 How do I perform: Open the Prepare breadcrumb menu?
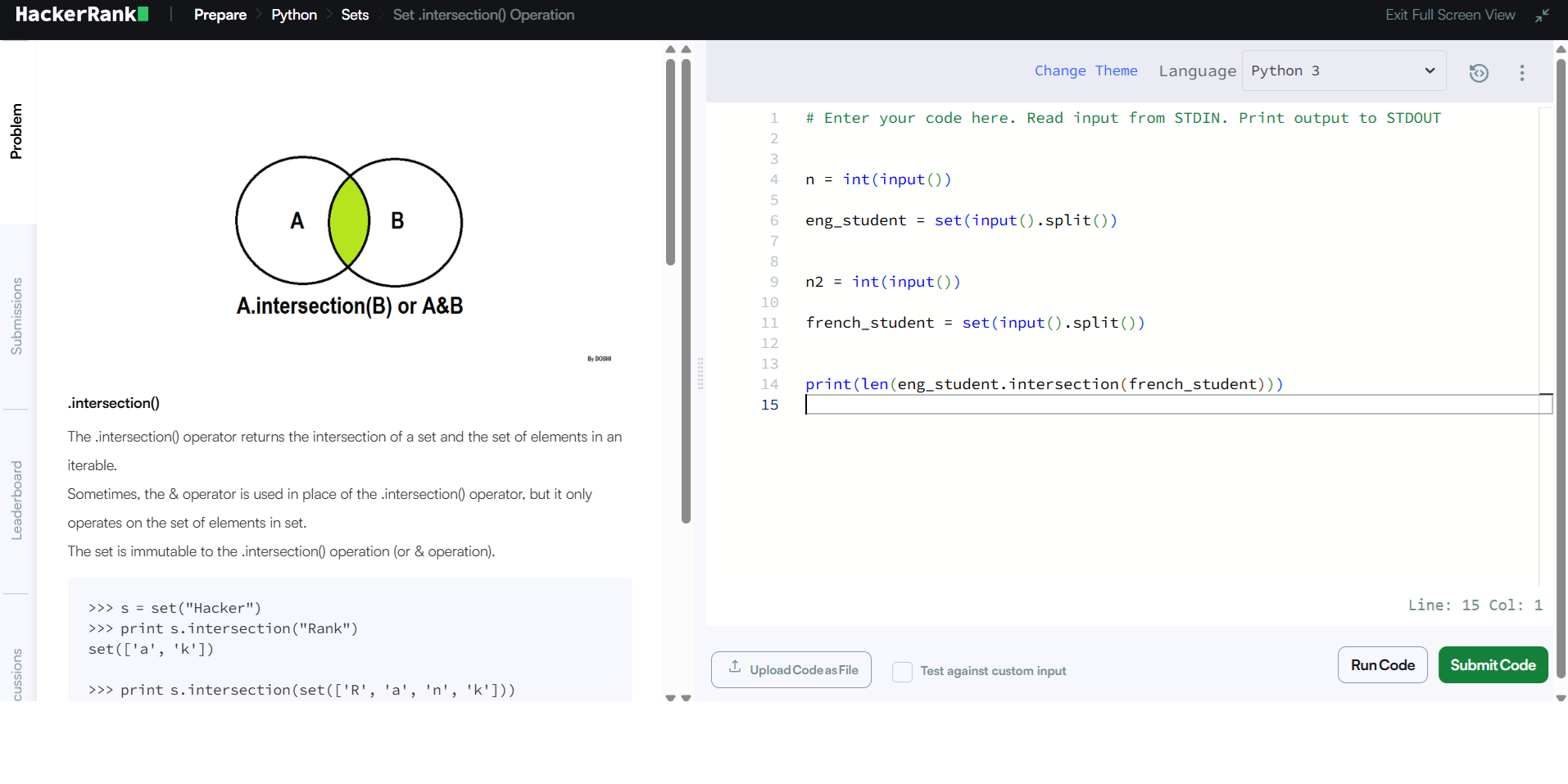coord(220,15)
